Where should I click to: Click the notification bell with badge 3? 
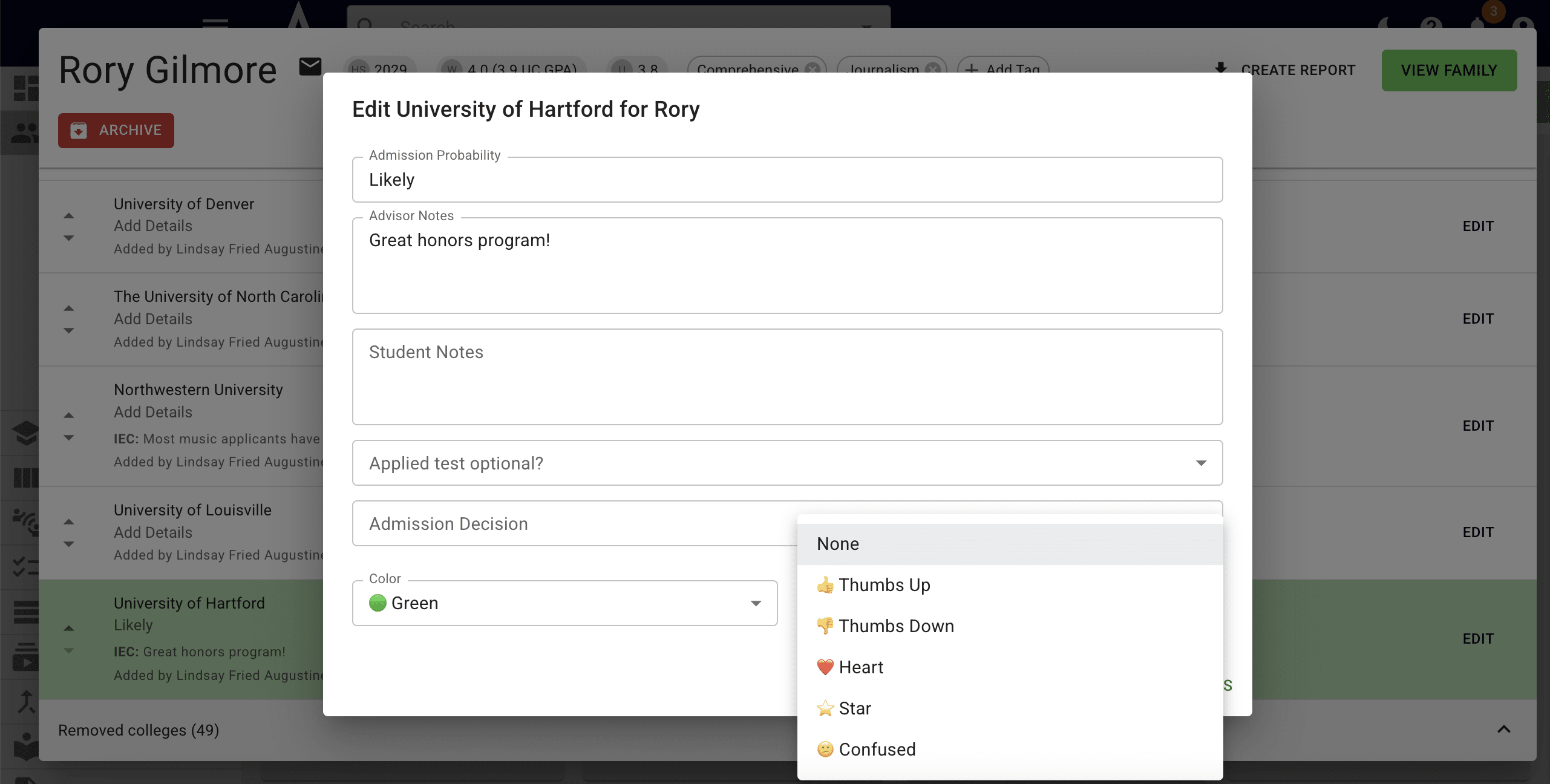click(x=1478, y=24)
